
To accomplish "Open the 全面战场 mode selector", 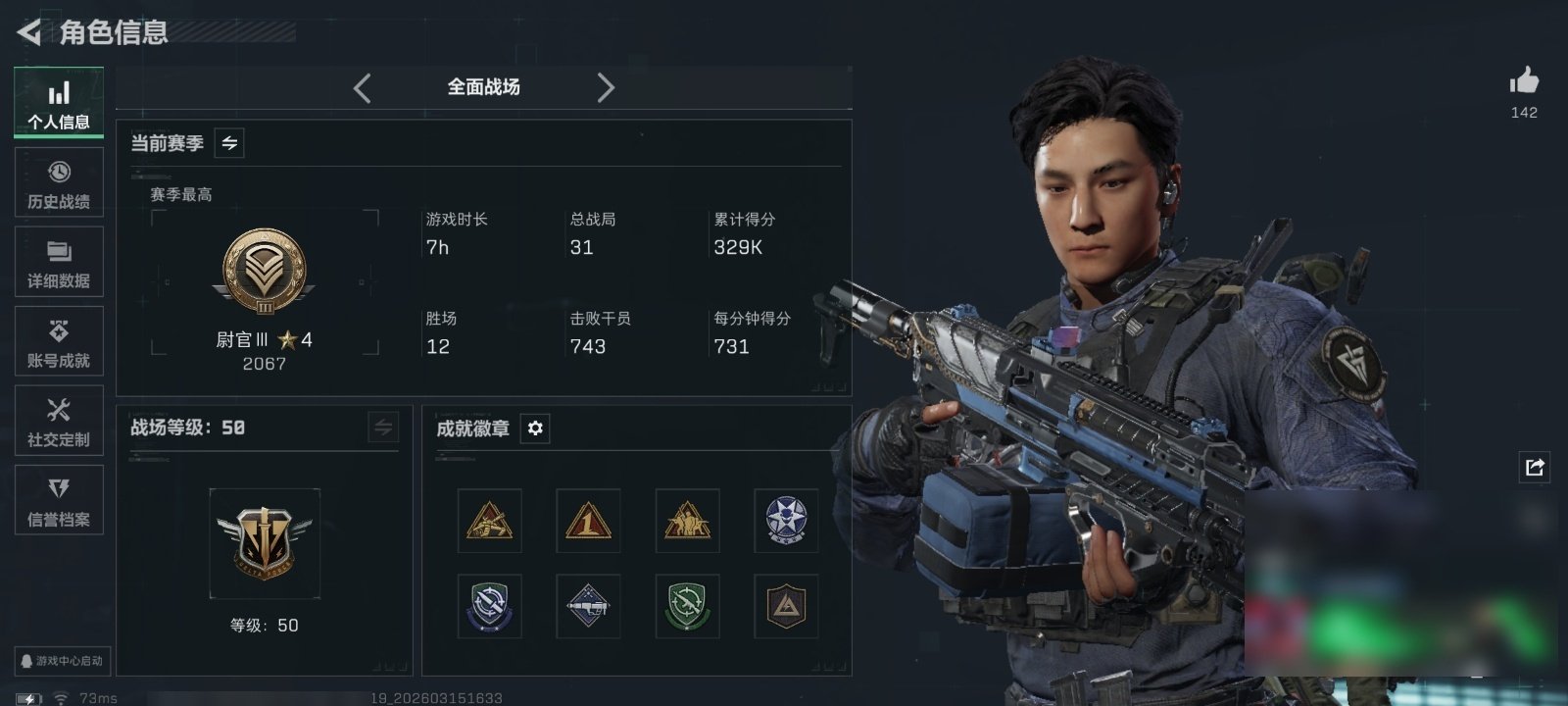I will coord(484,87).
